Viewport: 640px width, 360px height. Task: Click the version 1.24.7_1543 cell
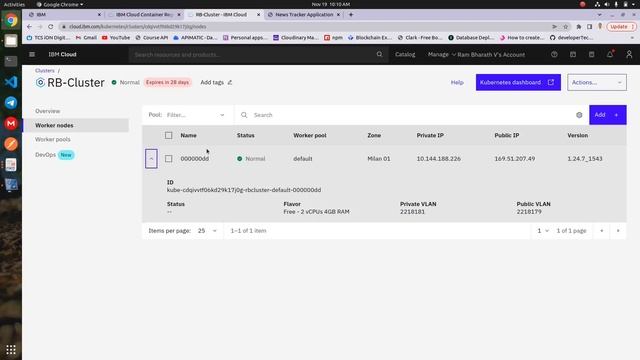click(x=584, y=158)
